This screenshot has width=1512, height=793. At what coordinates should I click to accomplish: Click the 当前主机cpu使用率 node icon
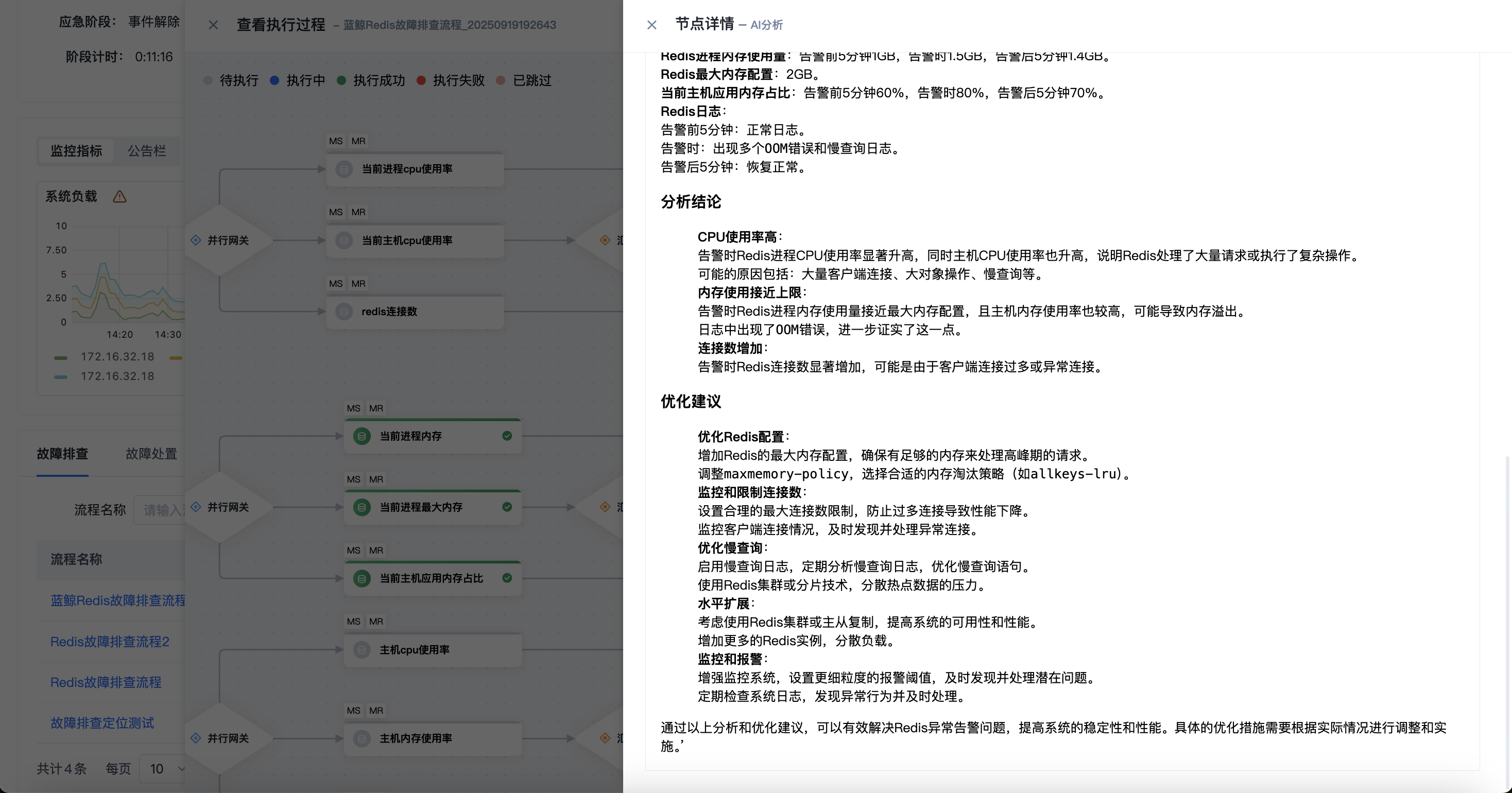click(344, 240)
